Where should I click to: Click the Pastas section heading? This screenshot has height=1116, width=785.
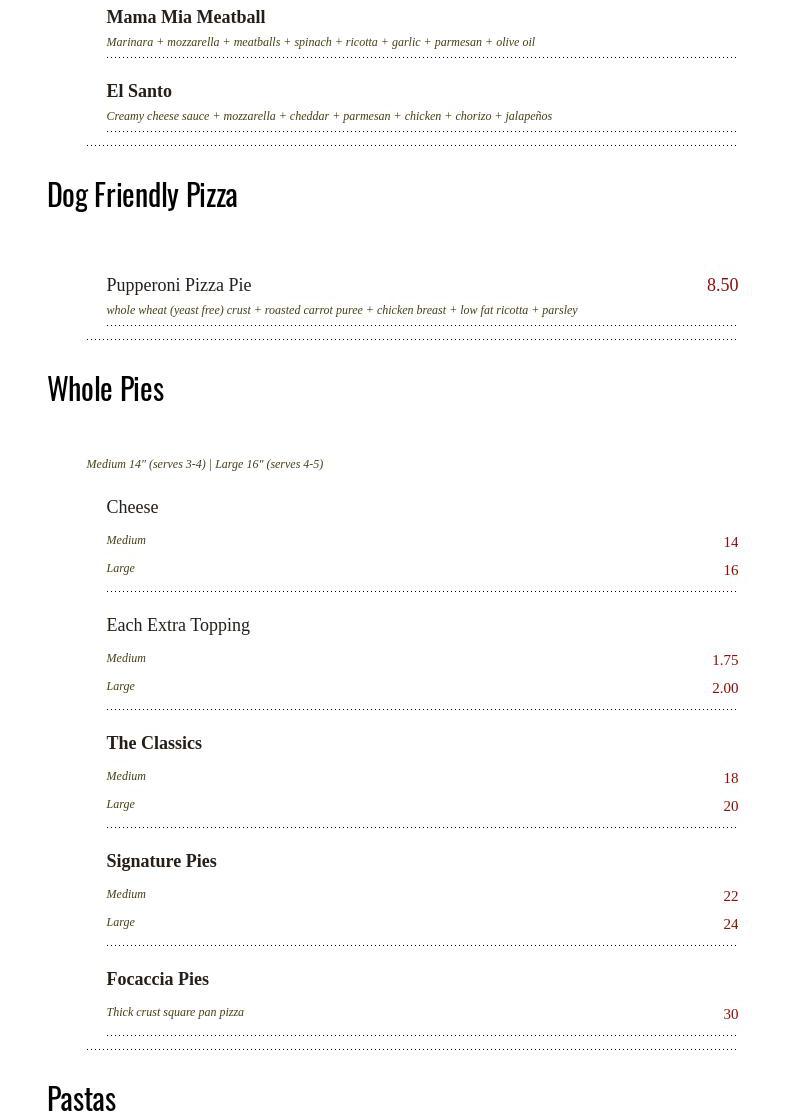click(x=81, y=1098)
